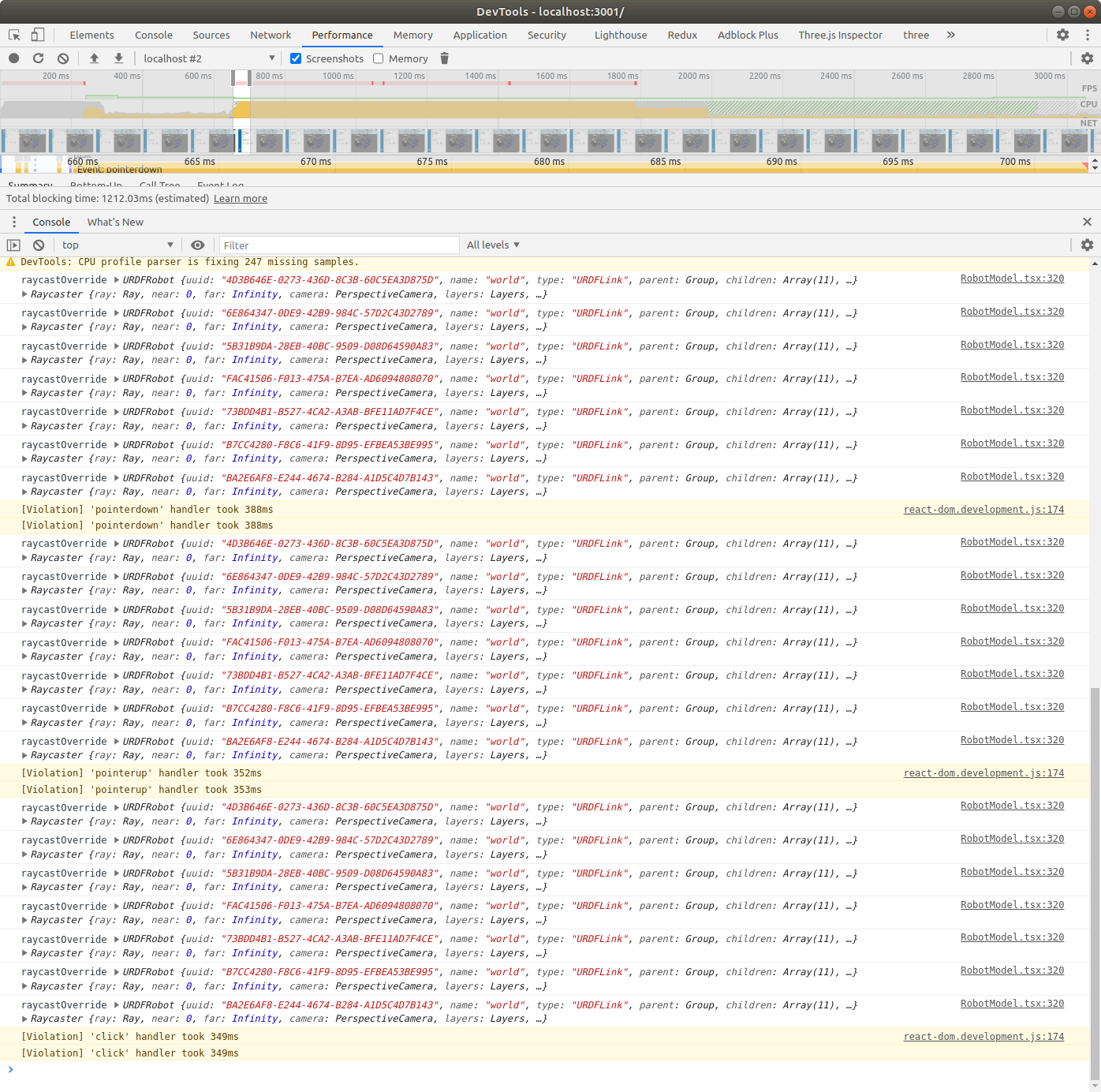The image size is (1101, 1092).
Task: Open the All levels dropdown
Action: [493, 245]
